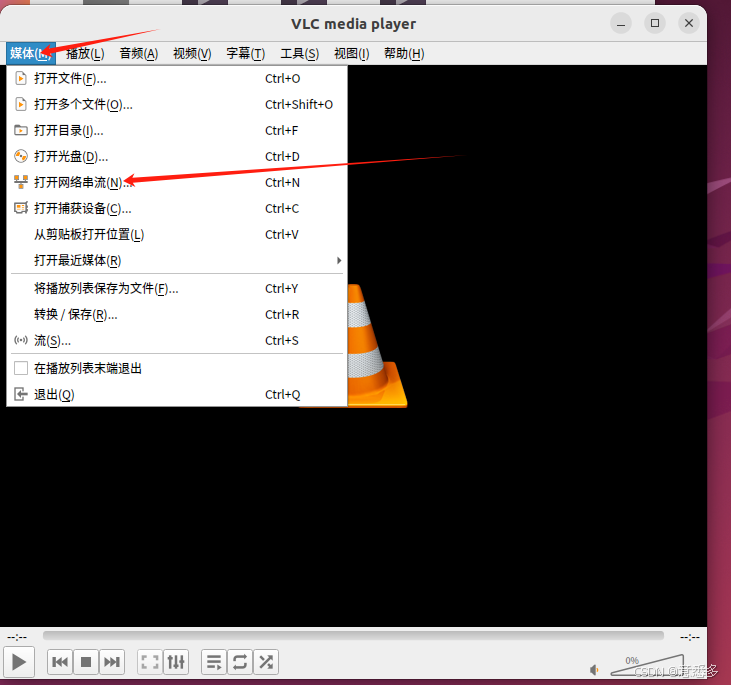Open the 视图(I) view menu

point(352,53)
